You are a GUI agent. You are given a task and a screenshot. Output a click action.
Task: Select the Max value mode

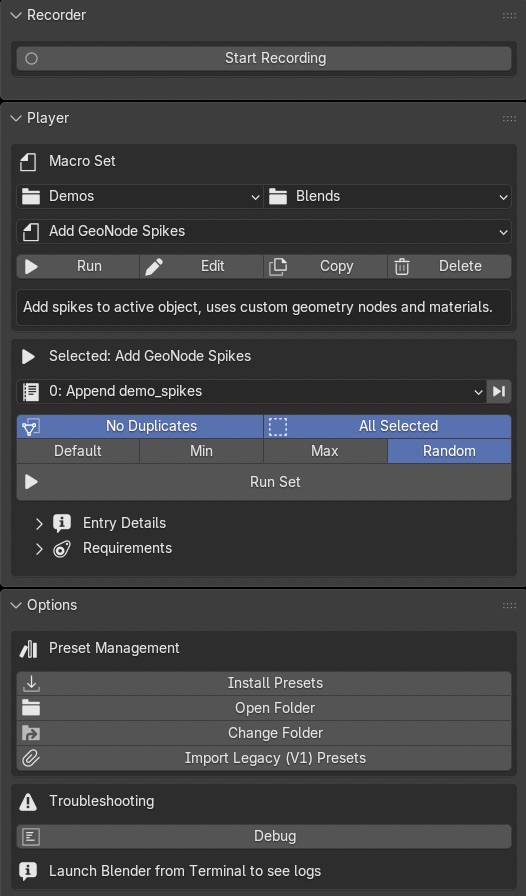(x=325, y=451)
